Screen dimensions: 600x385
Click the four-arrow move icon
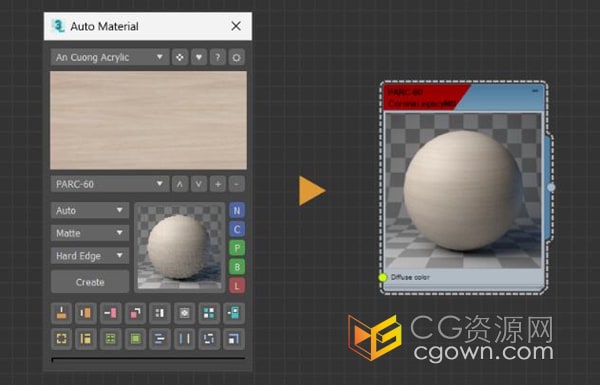180,57
